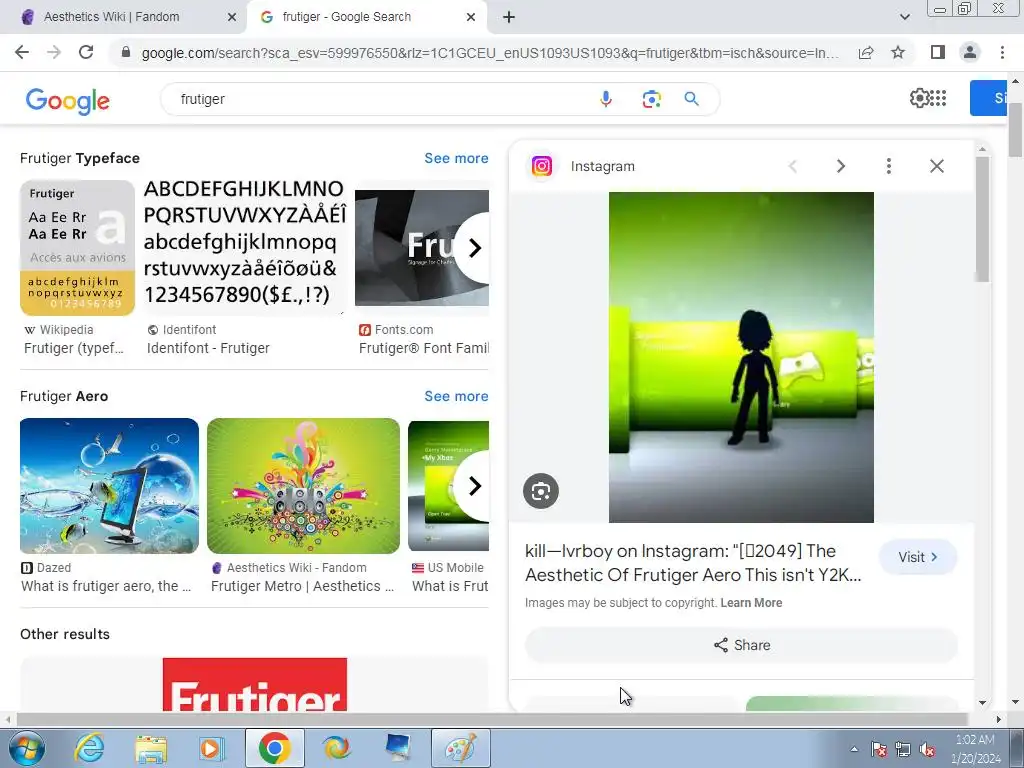The width and height of the screenshot is (1024, 768).
Task: Close the image preview panel
Action: pos(936,166)
